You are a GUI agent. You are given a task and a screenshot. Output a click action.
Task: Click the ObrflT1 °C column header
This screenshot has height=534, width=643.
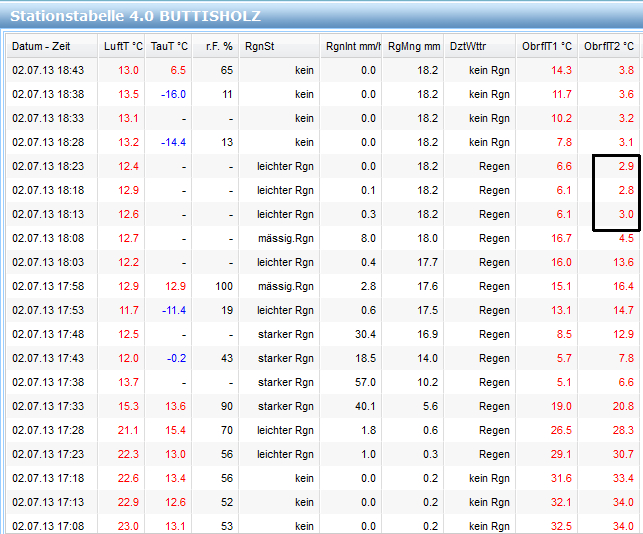547,47
